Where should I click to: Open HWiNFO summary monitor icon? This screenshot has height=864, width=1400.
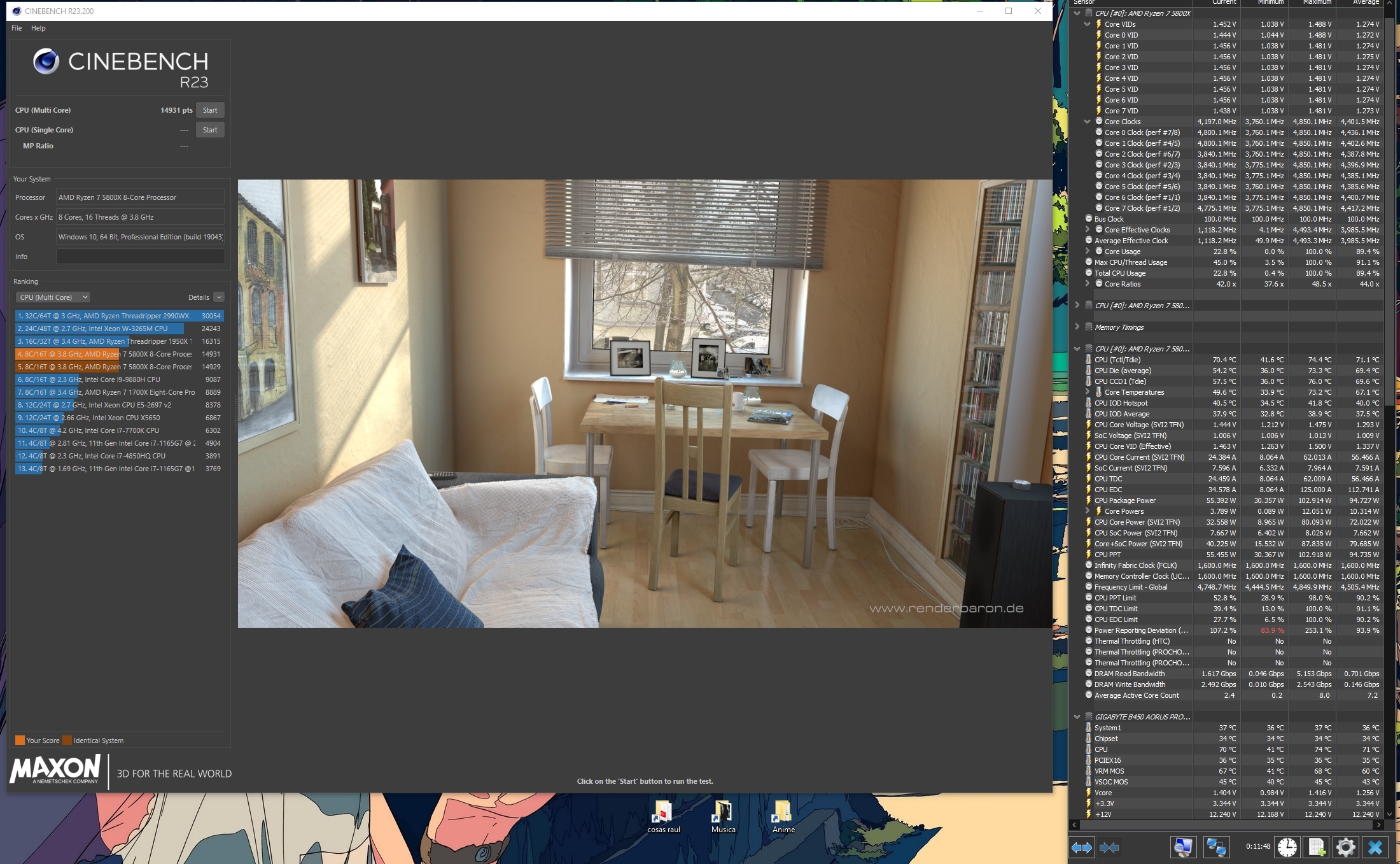point(1183,847)
